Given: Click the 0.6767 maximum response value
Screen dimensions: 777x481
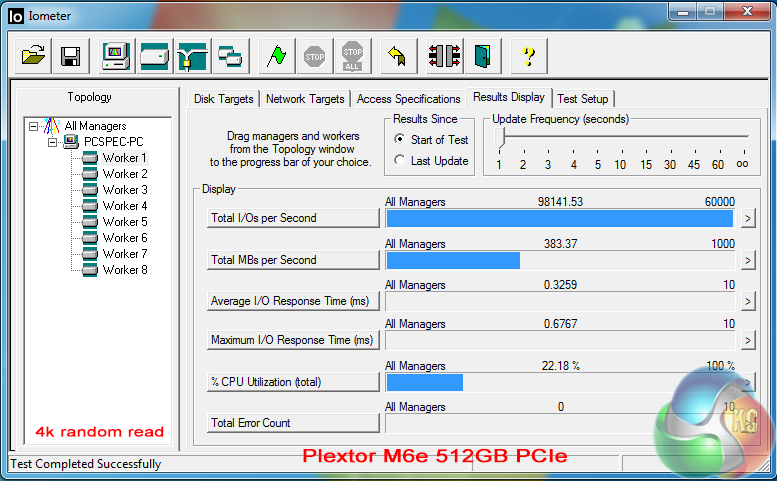Looking at the screenshot, I should (x=560, y=324).
